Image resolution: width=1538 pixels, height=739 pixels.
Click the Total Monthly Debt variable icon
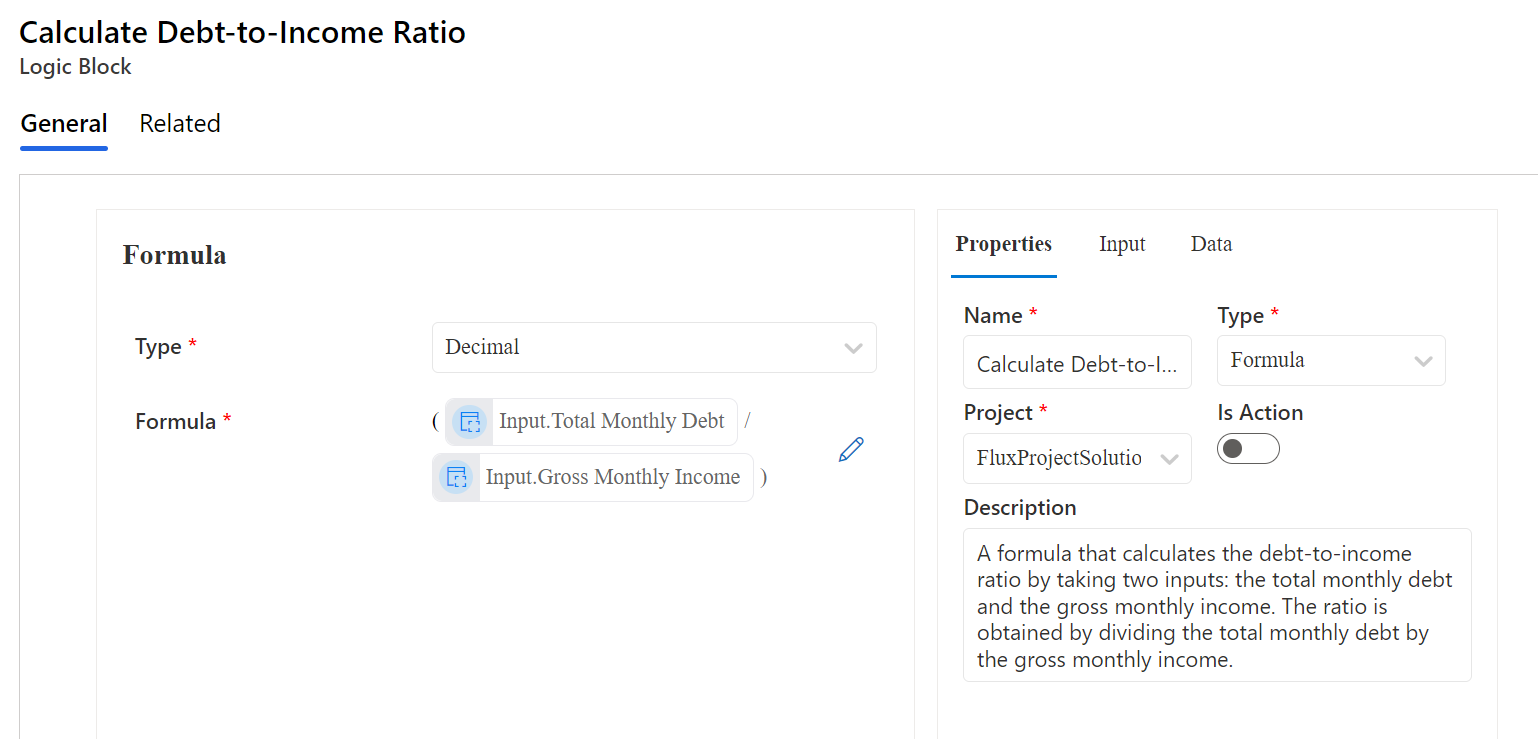point(469,422)
